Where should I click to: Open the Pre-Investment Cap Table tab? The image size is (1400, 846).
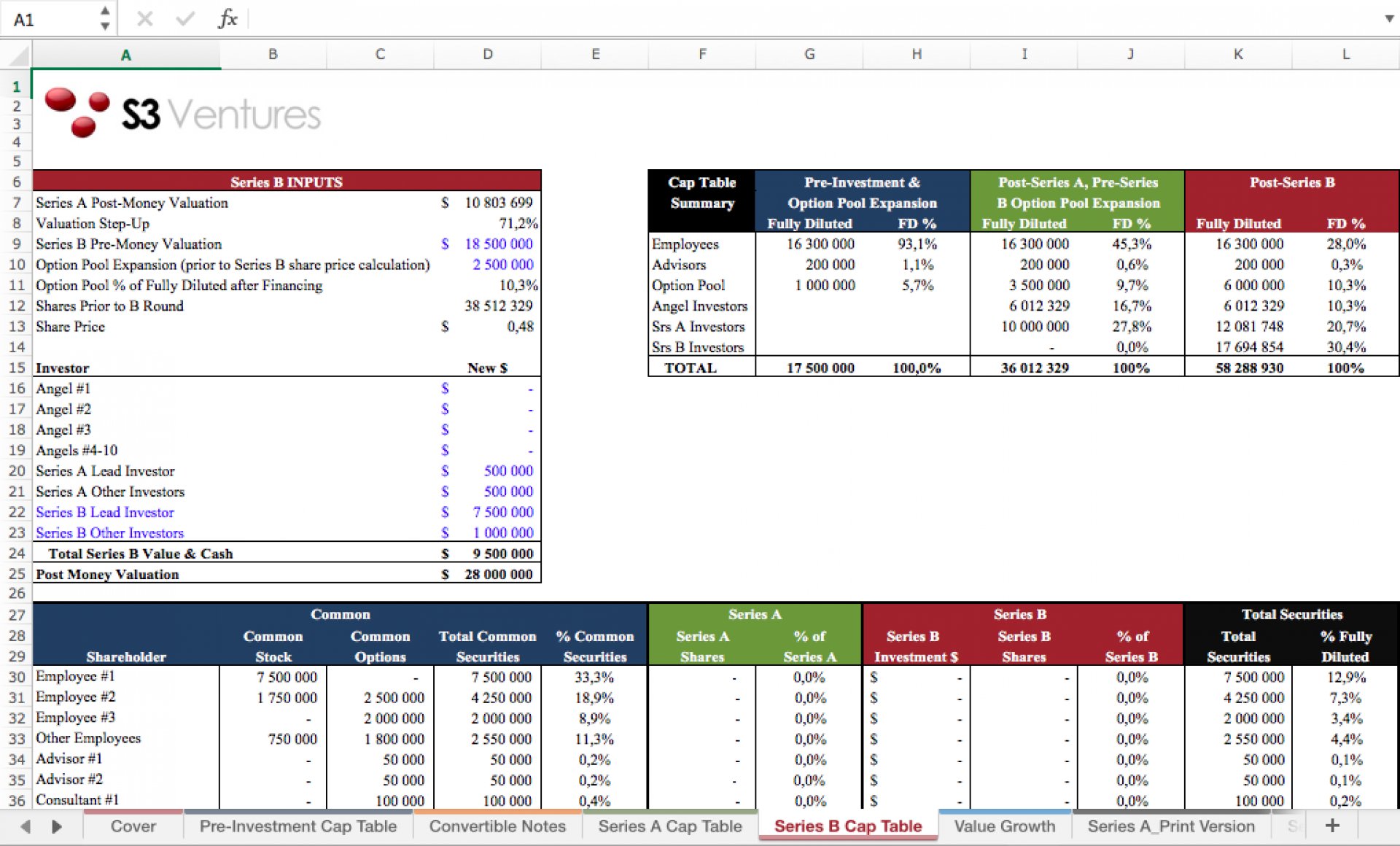pos(298,826)
